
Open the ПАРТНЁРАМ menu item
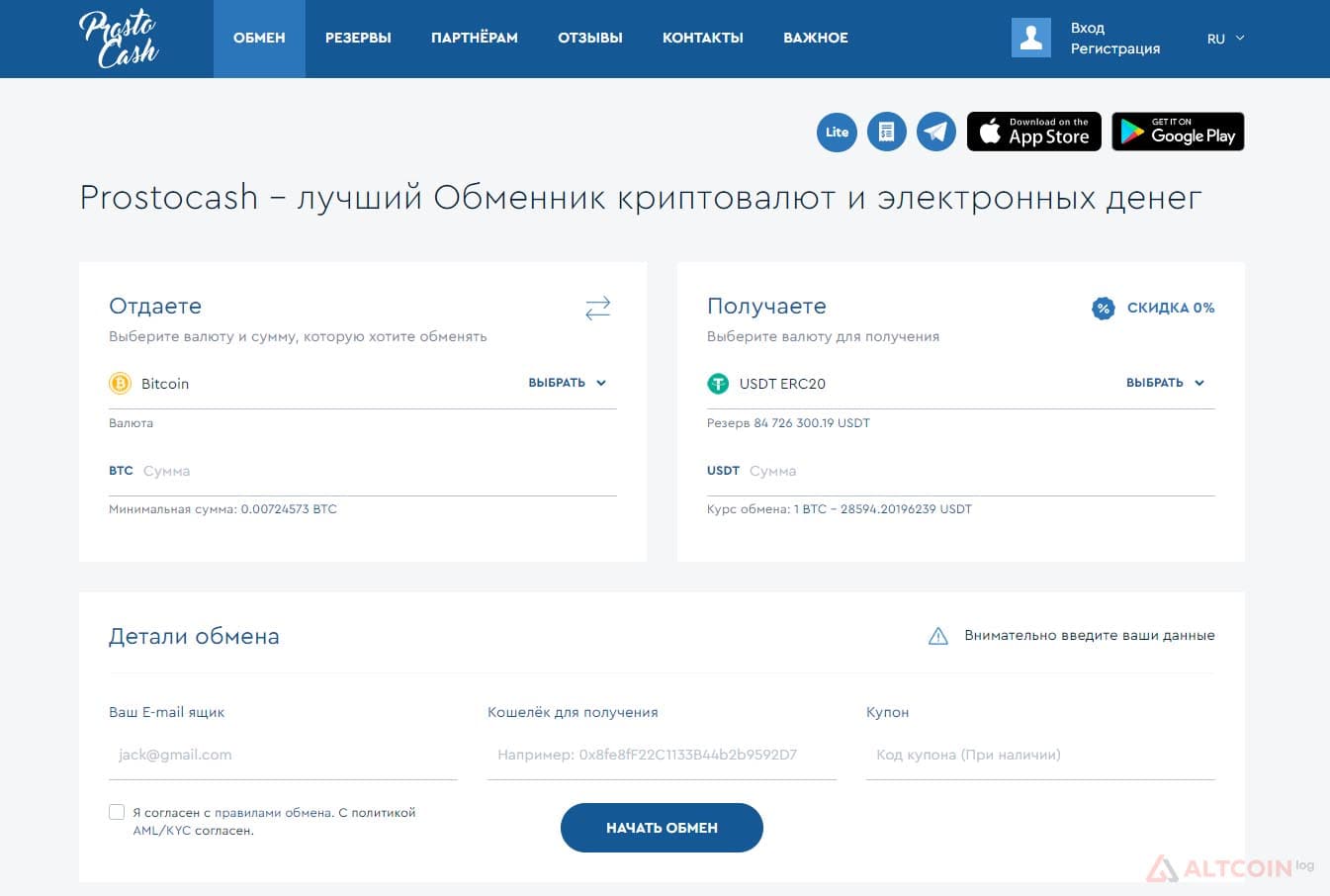[x=475, y=39]
